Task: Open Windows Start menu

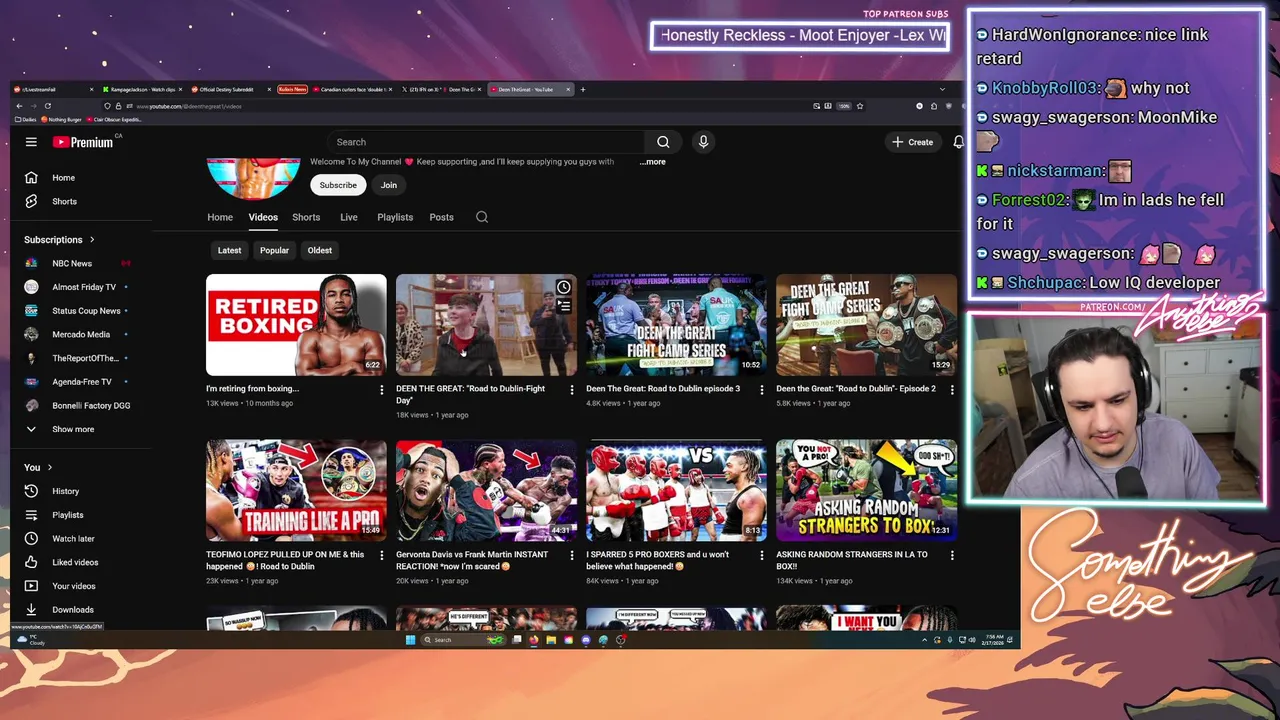Action: coord(410,640)
